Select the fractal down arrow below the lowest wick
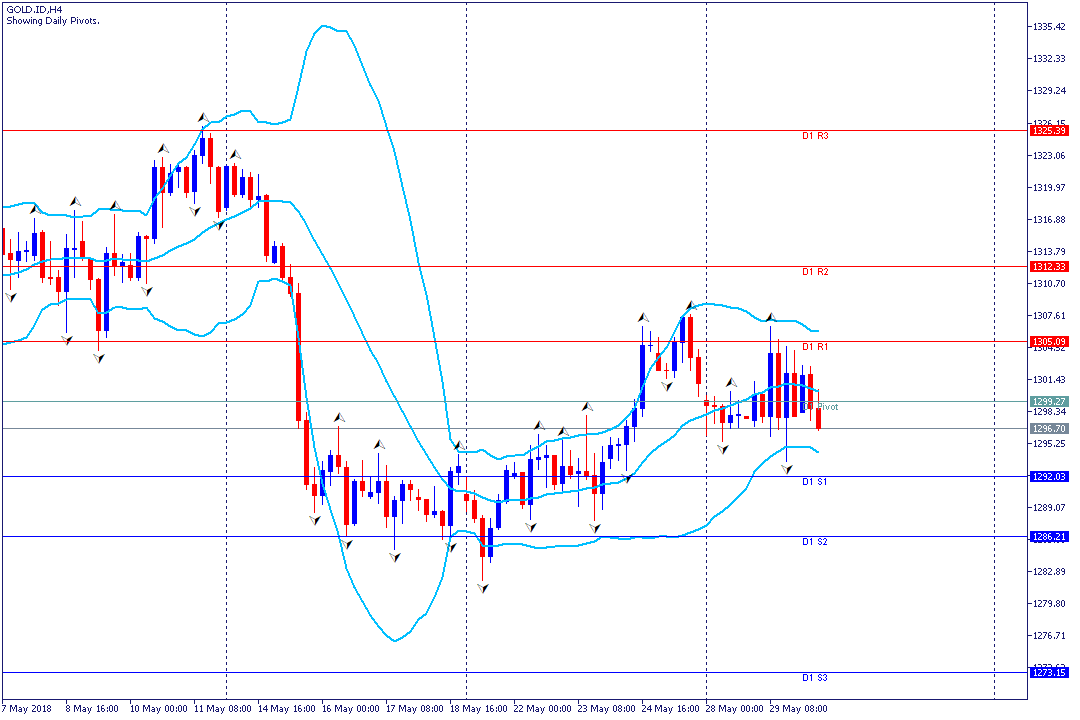The image size is (1080, 720). click(482, 589)
